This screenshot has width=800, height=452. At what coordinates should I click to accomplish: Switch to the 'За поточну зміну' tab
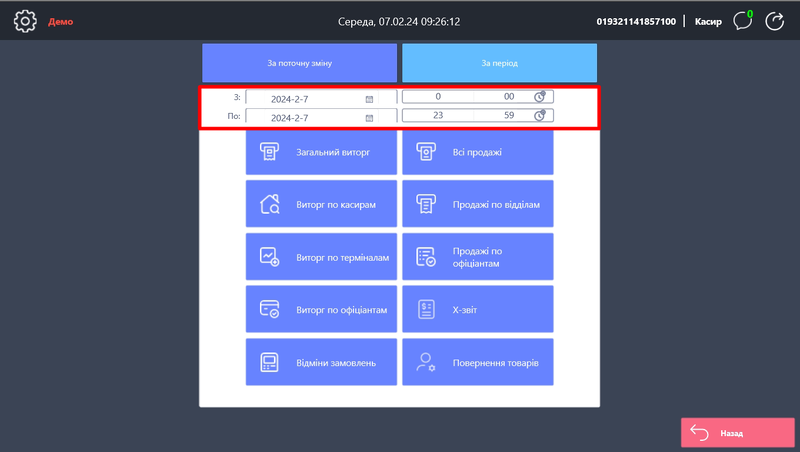pyautogui.click(x=299, y=63)
